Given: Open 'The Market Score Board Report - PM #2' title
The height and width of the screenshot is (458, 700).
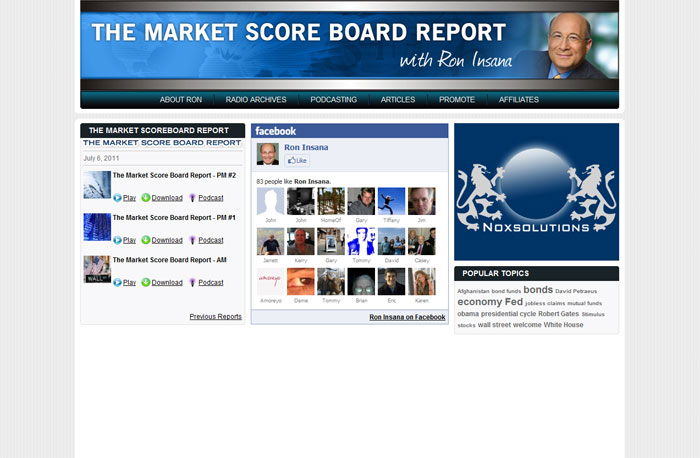Looking at the screenshot, I should tap(174, 175).
